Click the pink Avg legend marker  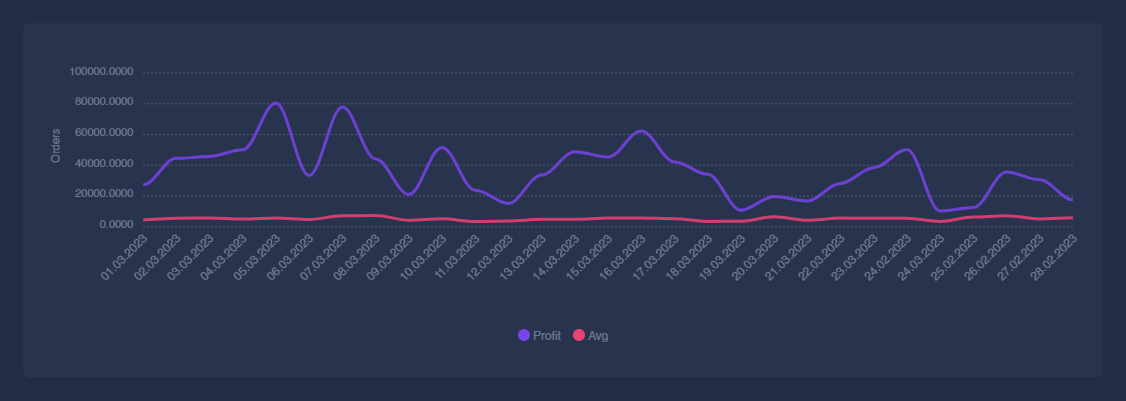(x=579, y=335)
